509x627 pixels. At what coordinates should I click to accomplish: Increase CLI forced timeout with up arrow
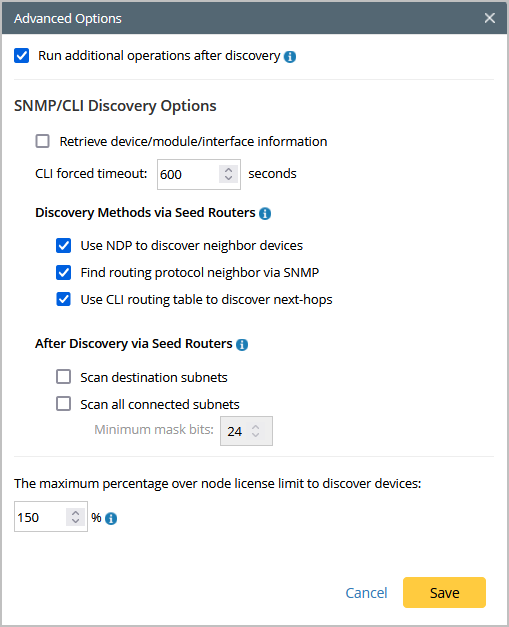coord(228,170)
